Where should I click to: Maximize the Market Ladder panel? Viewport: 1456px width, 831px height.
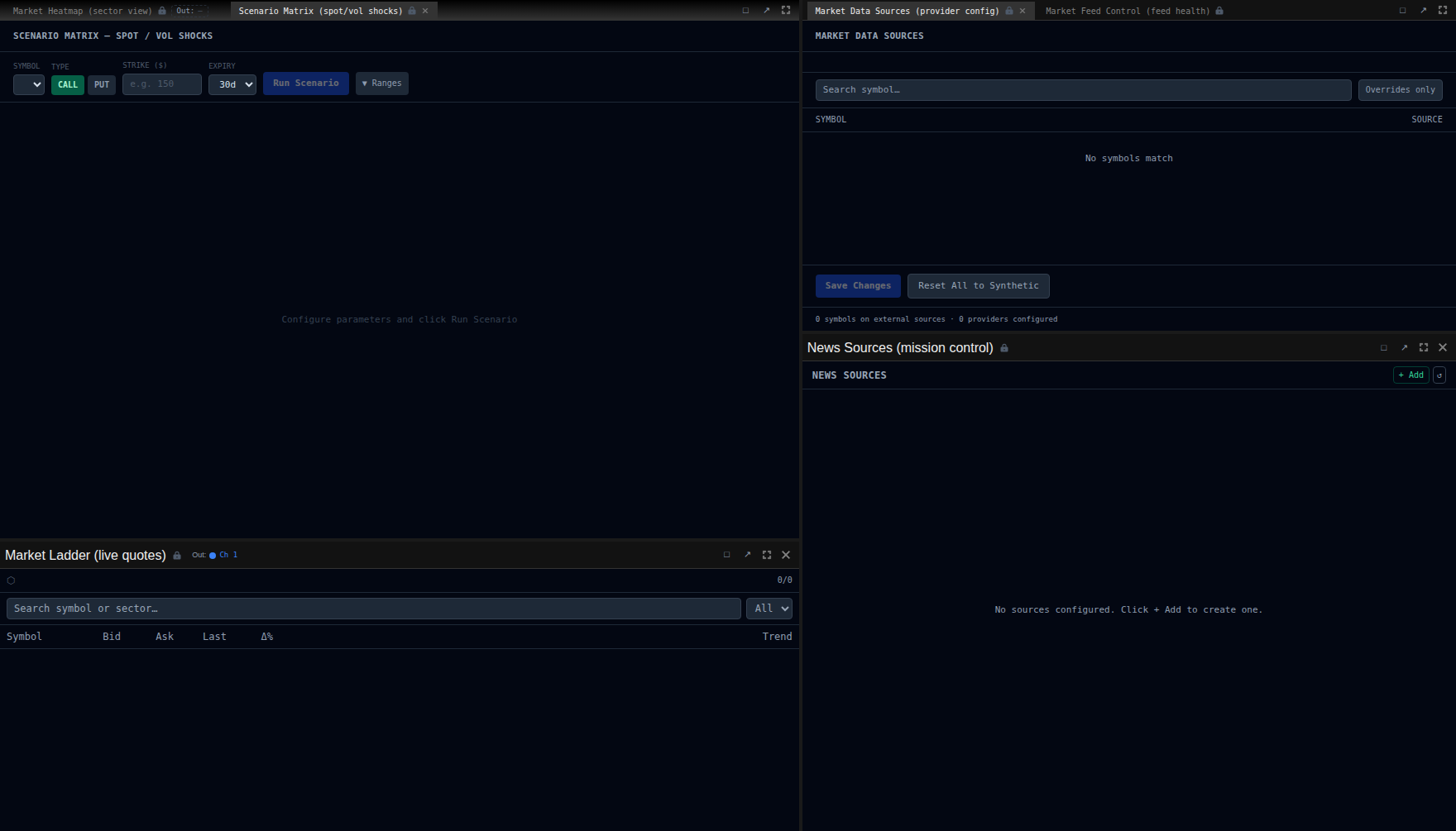click(x=767, y=555)
